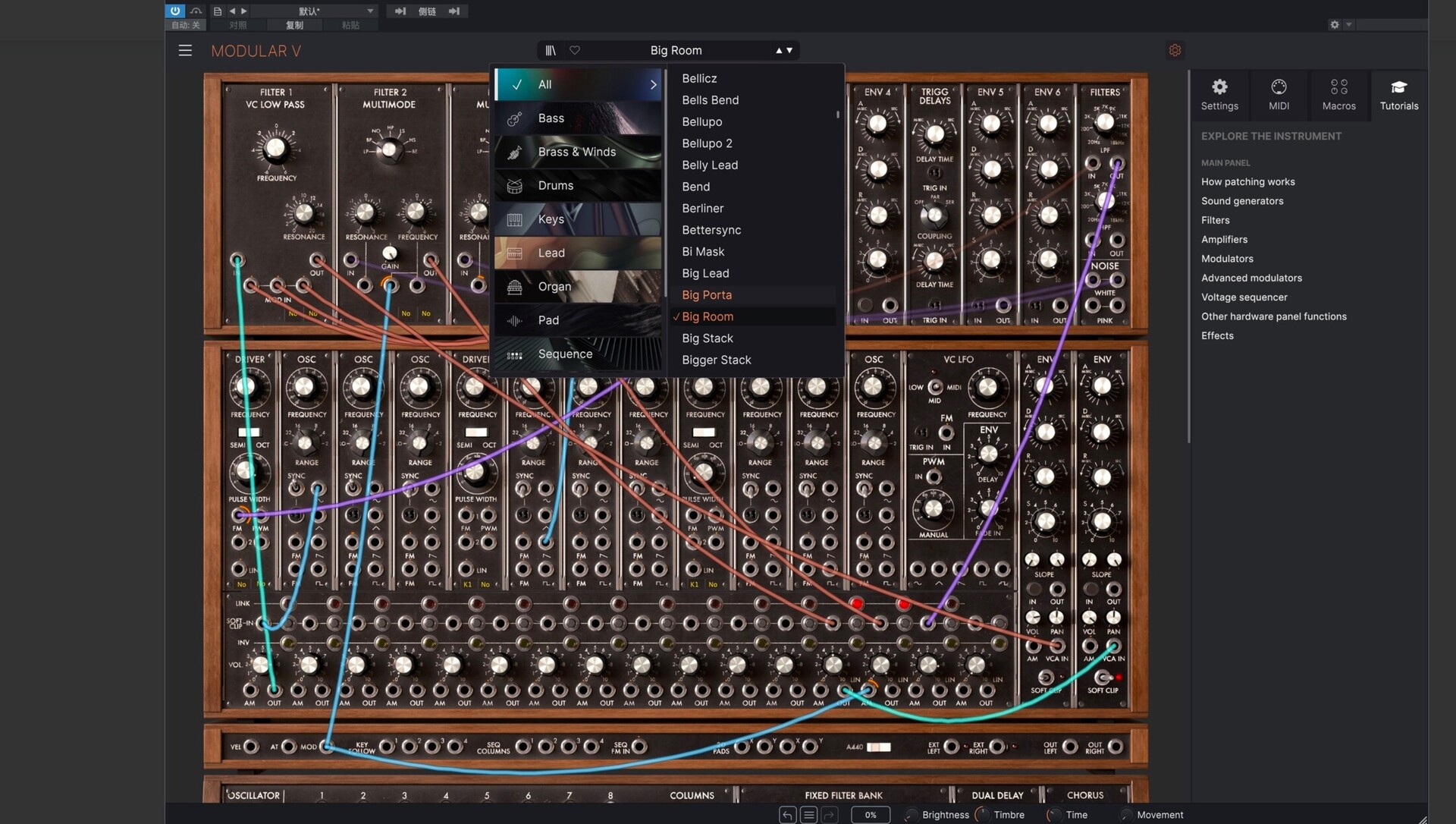Click the Filter 1 frequency knob
This screenshot has height=824, width=1456.
[x=275, y=148]
